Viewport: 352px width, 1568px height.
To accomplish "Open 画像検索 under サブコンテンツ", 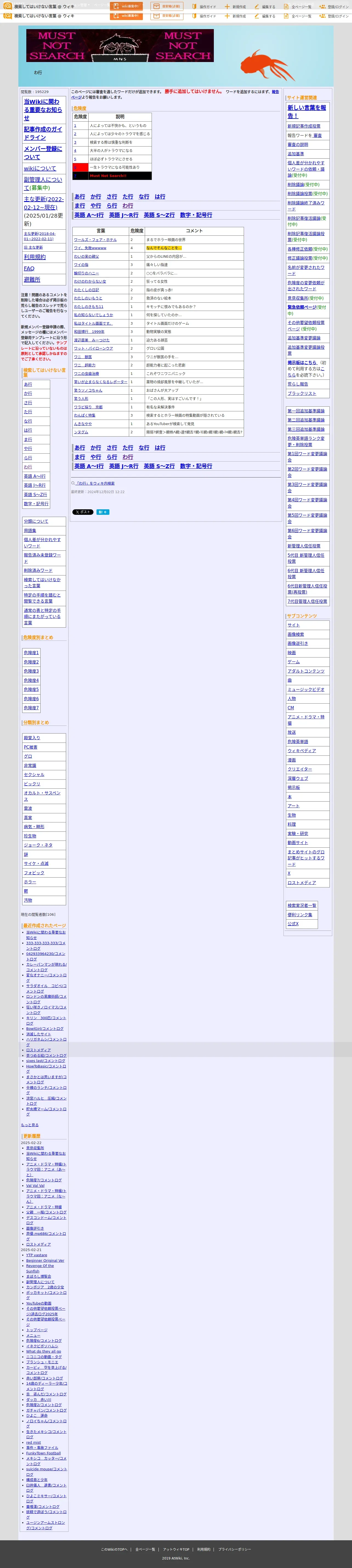I will (x=296, y=634).
